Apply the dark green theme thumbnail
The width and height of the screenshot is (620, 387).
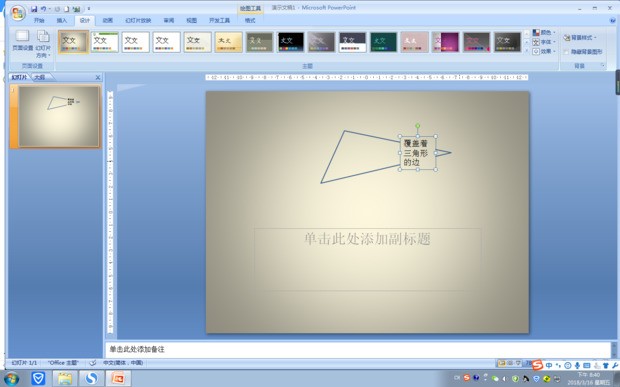[x=384, y=42]
